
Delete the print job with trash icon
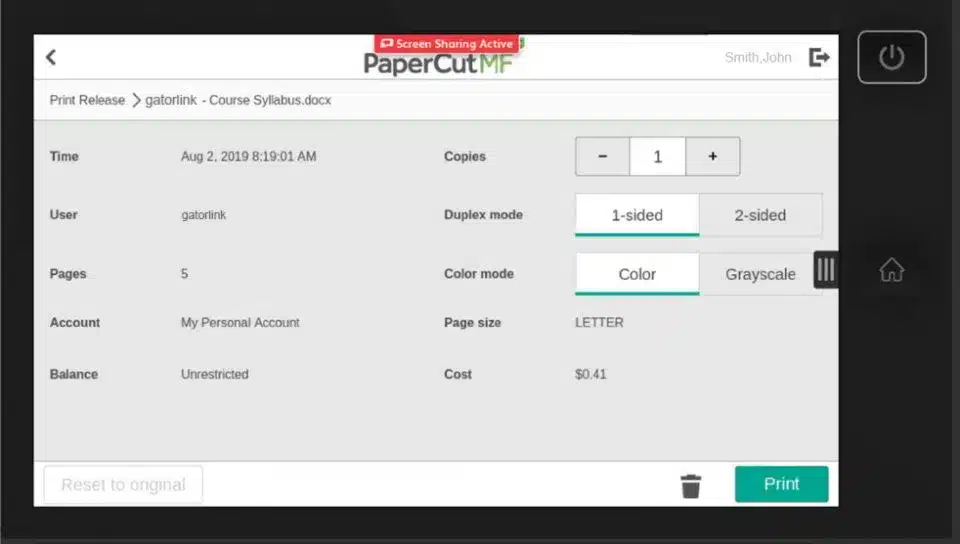tap(690, 486)
